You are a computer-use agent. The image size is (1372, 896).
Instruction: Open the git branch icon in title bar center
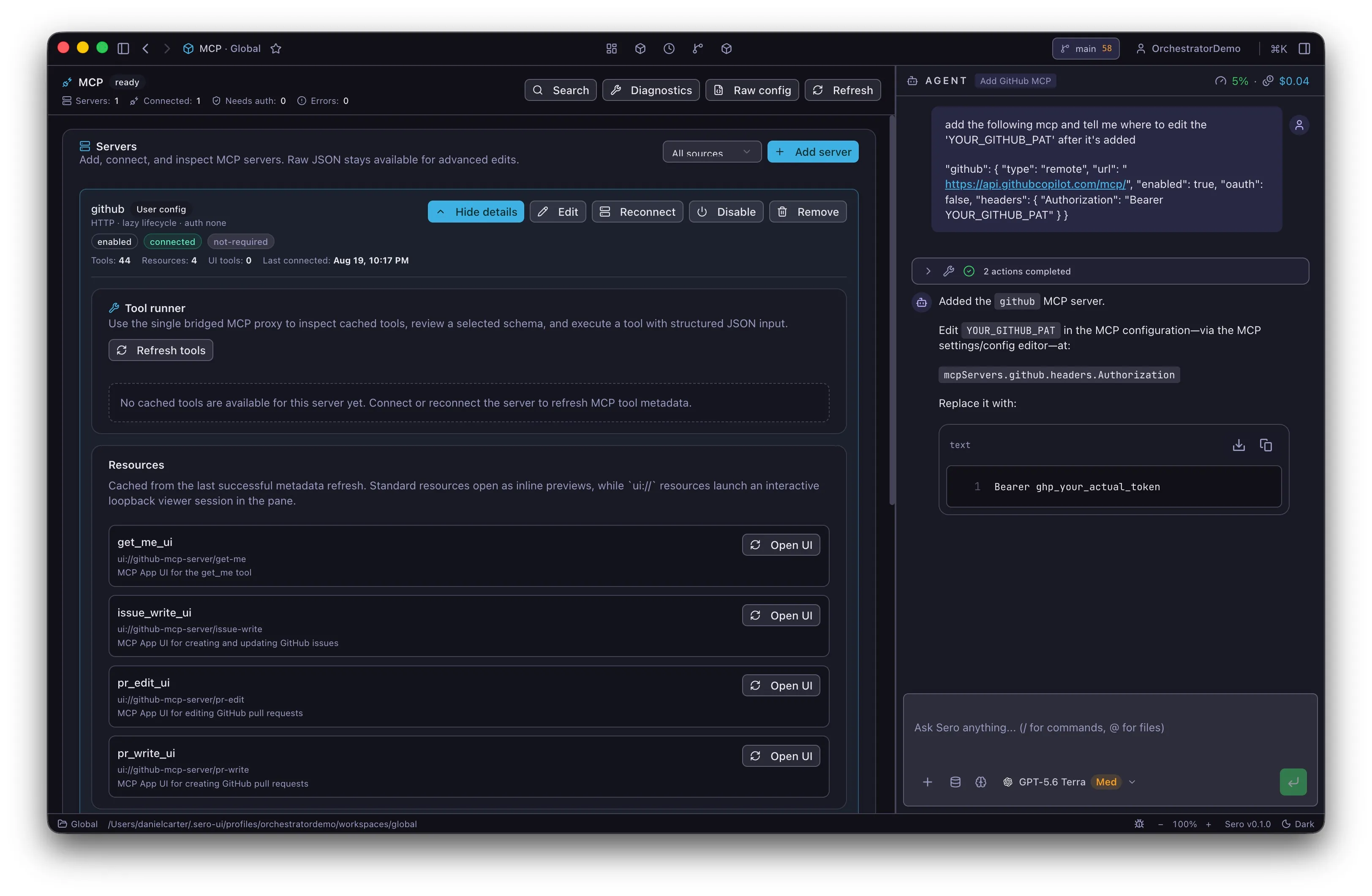click(697, 49)
